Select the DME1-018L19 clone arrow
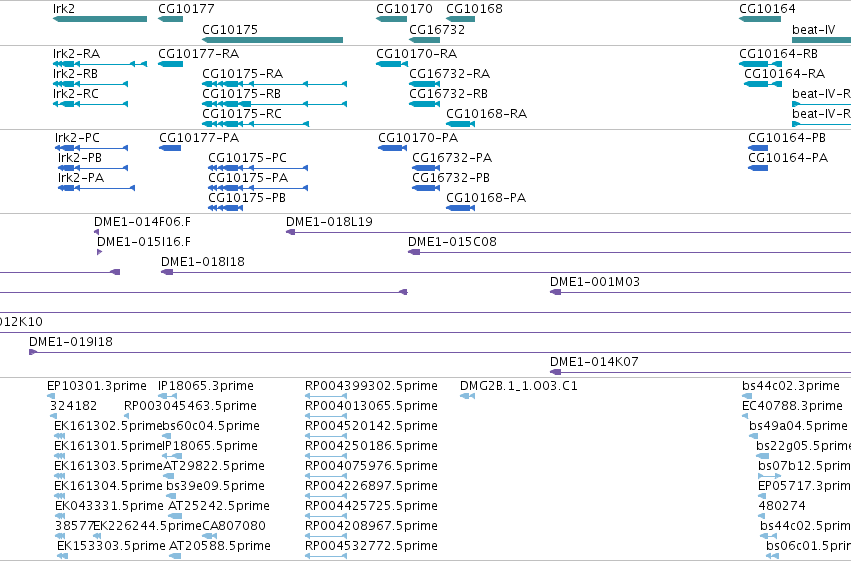The image size is (851, 561). coord(290,232)
